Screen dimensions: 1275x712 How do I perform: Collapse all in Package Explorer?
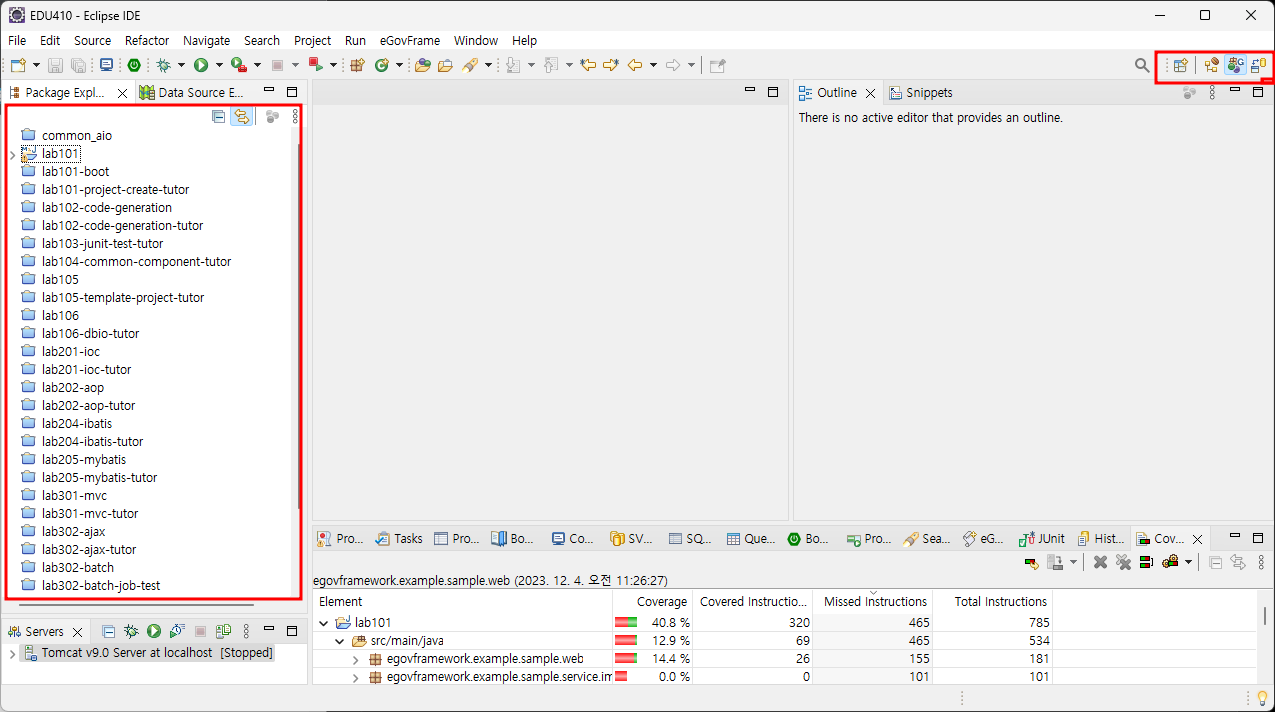[x=219, y=117]
